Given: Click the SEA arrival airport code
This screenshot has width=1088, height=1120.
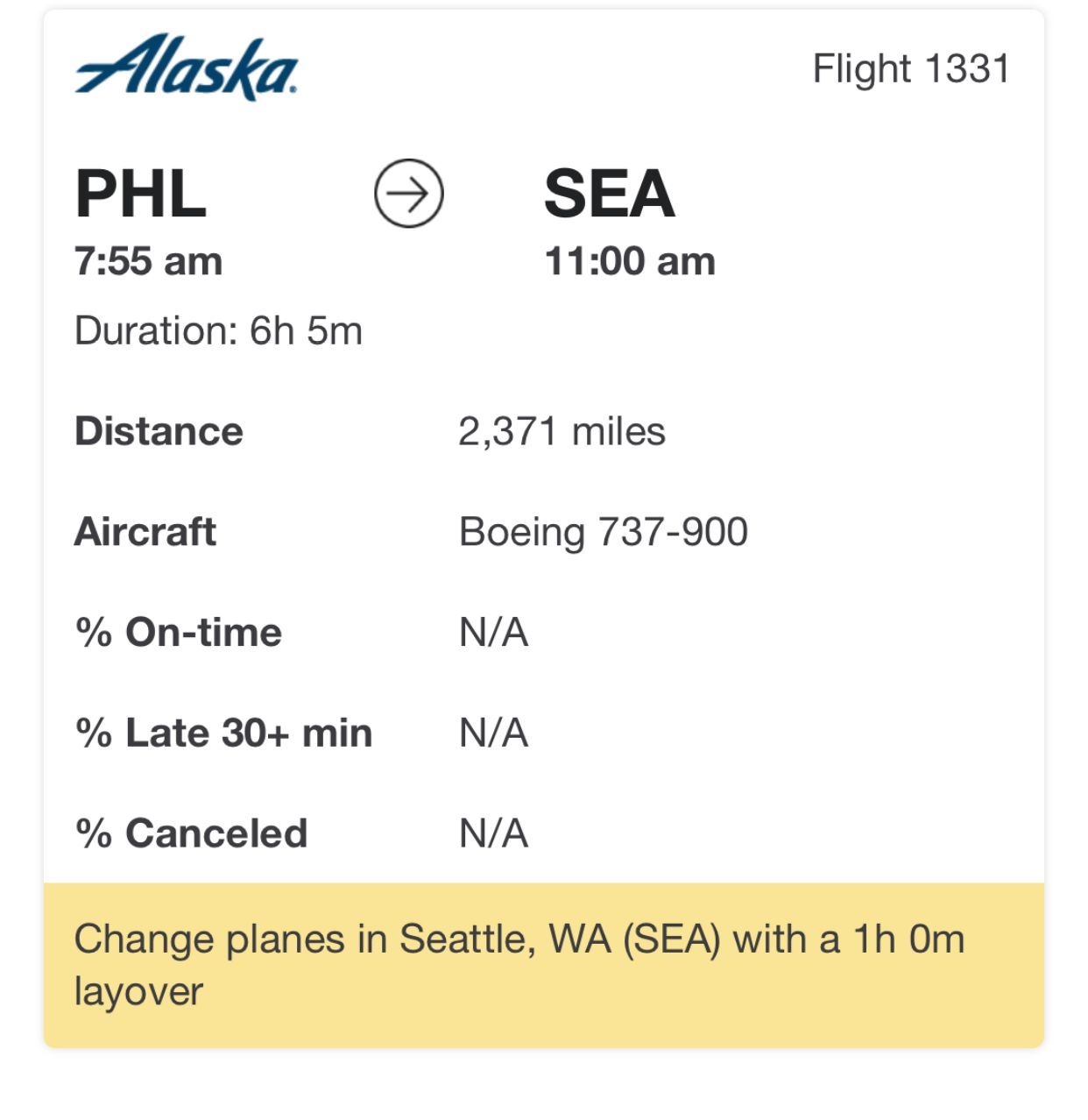Looking at the screenshot, I should [610, 194].
